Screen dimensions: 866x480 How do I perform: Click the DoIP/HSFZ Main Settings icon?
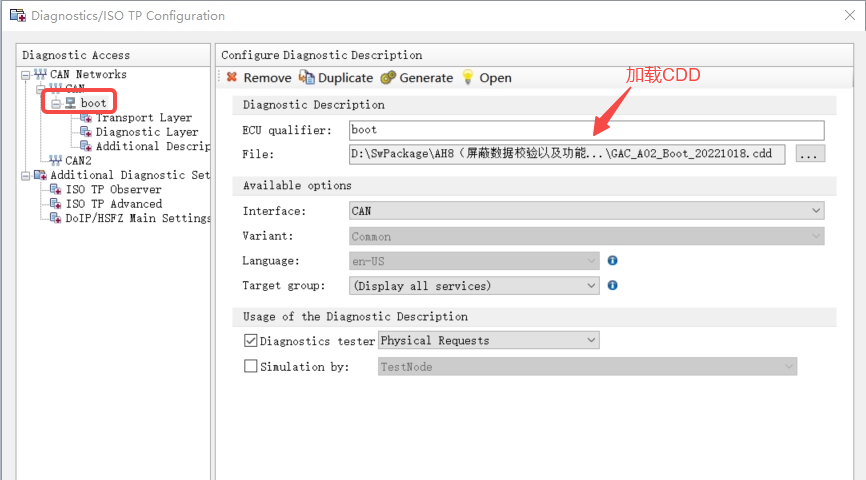[55, 218]
